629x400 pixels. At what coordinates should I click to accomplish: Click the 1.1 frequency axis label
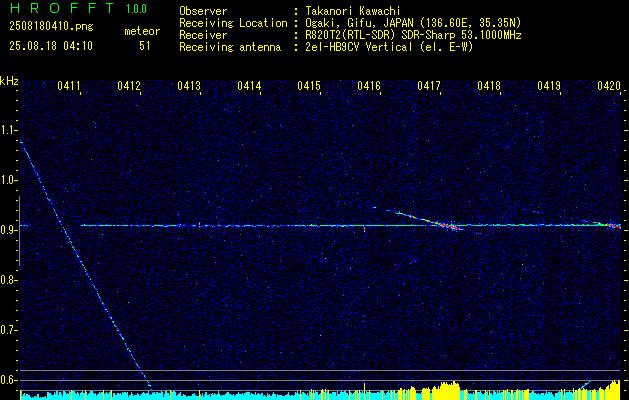coord(8,130)
